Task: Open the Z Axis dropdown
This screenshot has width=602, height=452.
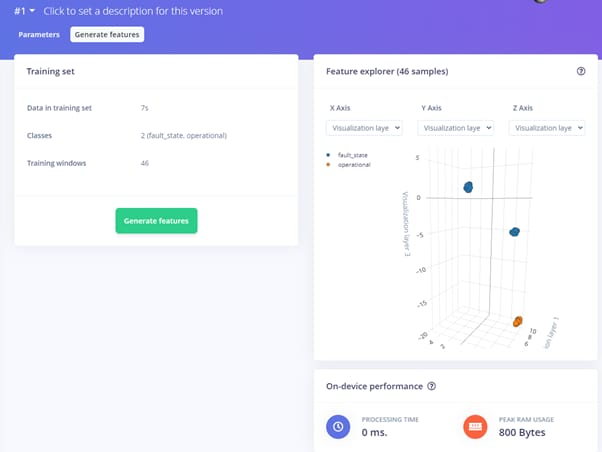Action: (x=546, y=128)
